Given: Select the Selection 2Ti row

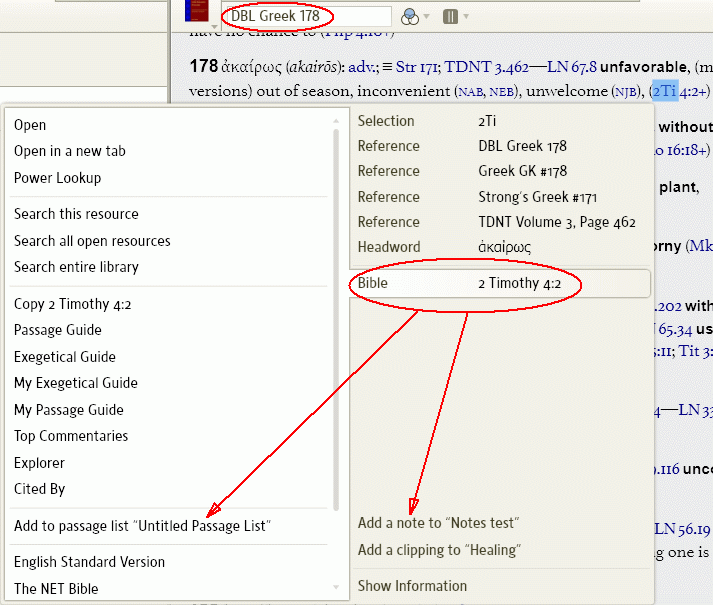Looking at the screenshot, I should [500, 121].
